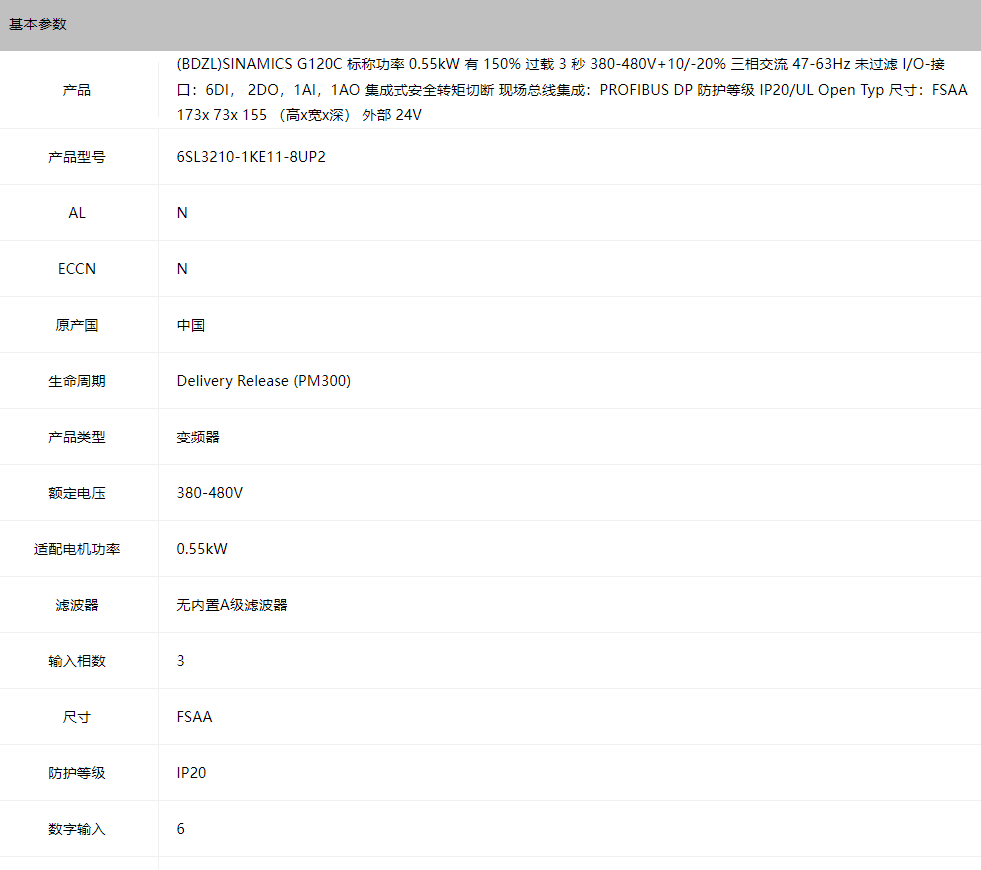
Task: Select the value 3 for 输入相数
Action: (x=181, y=661)
